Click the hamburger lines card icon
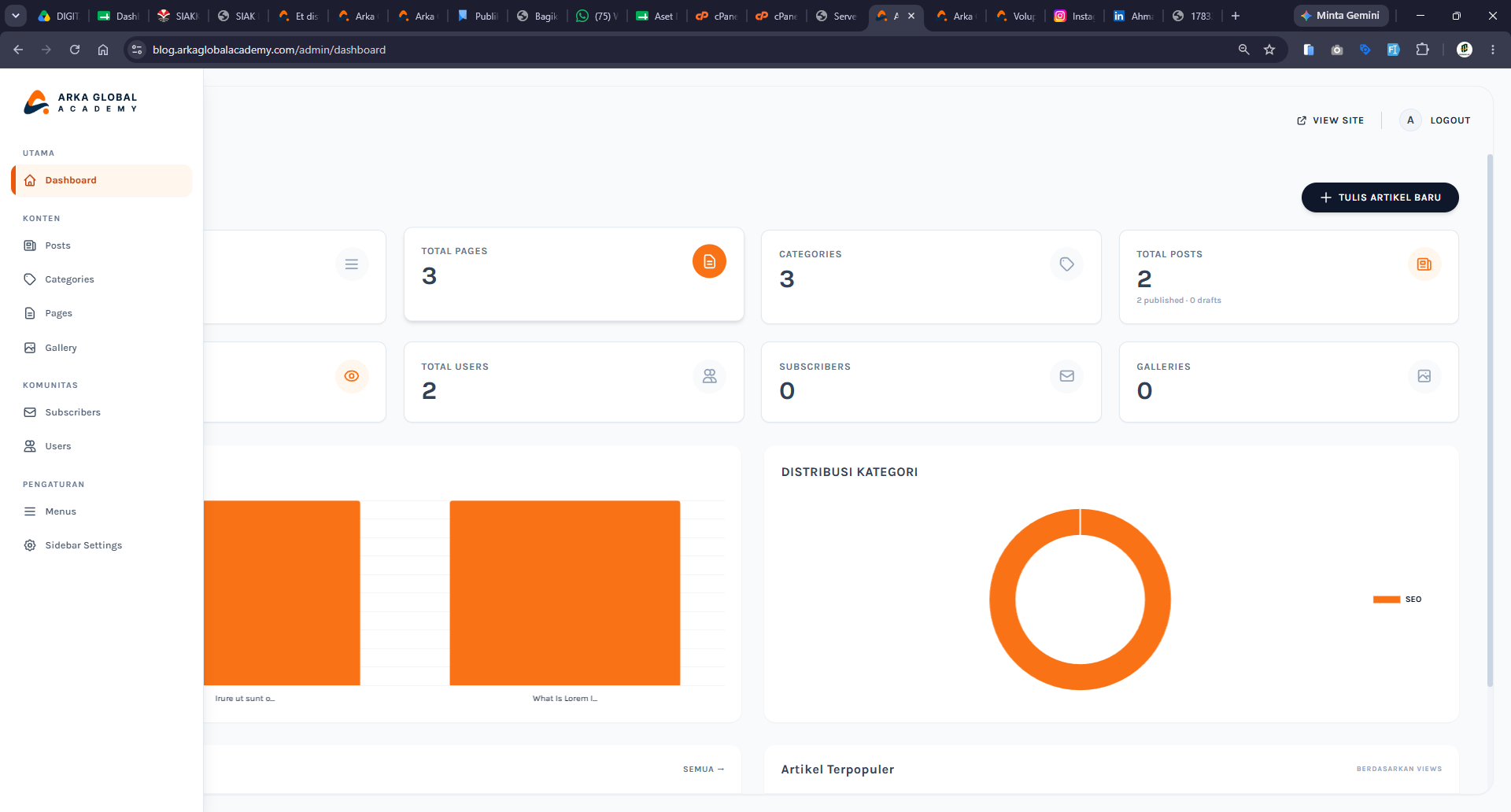Screen dimensions: 1511x812 coord(352,264)
